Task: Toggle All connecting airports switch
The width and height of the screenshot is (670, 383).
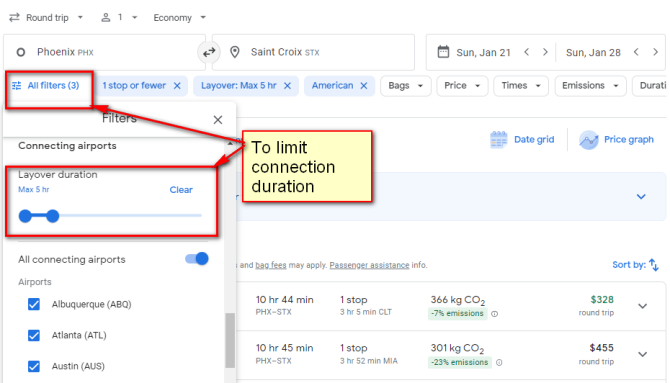Action: pyautogui.click(x=197, y=259)
